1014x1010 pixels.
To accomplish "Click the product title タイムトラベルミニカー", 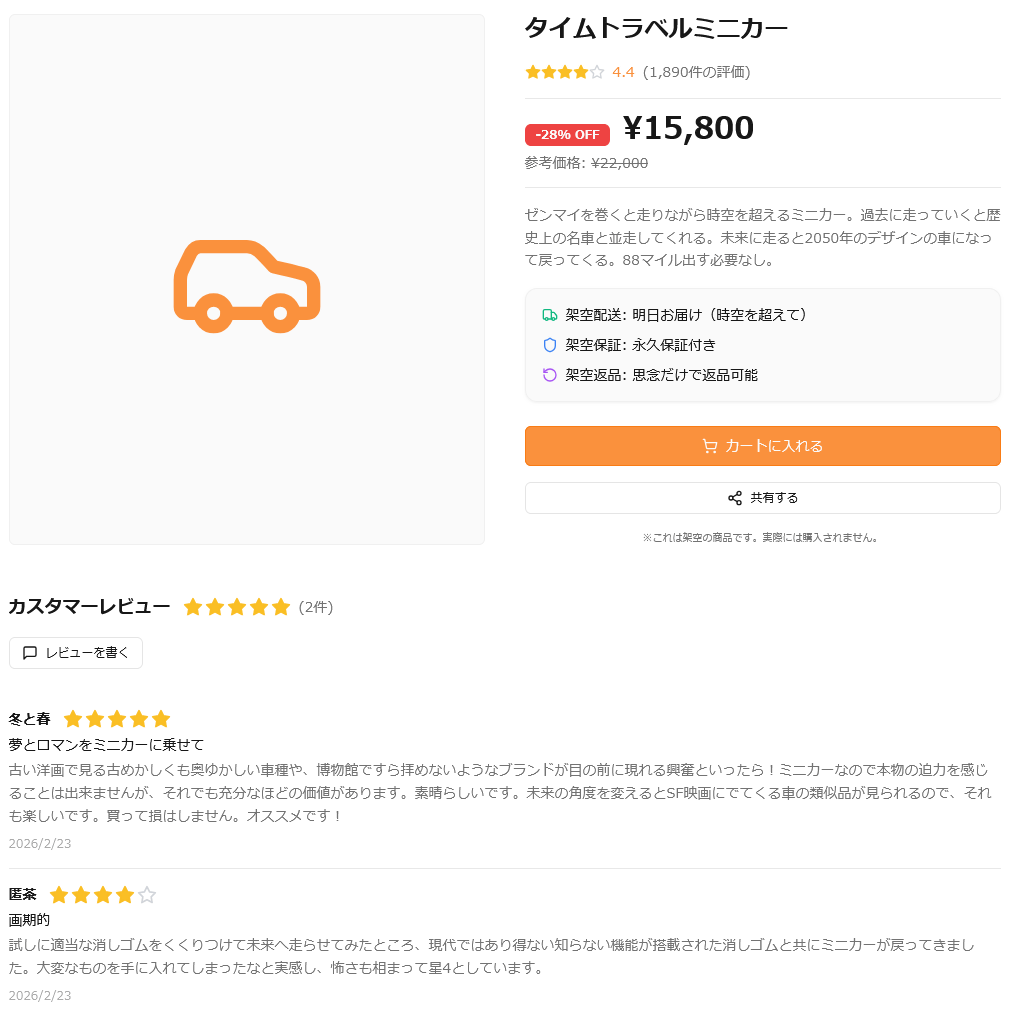I will click(x=656, y=29).
